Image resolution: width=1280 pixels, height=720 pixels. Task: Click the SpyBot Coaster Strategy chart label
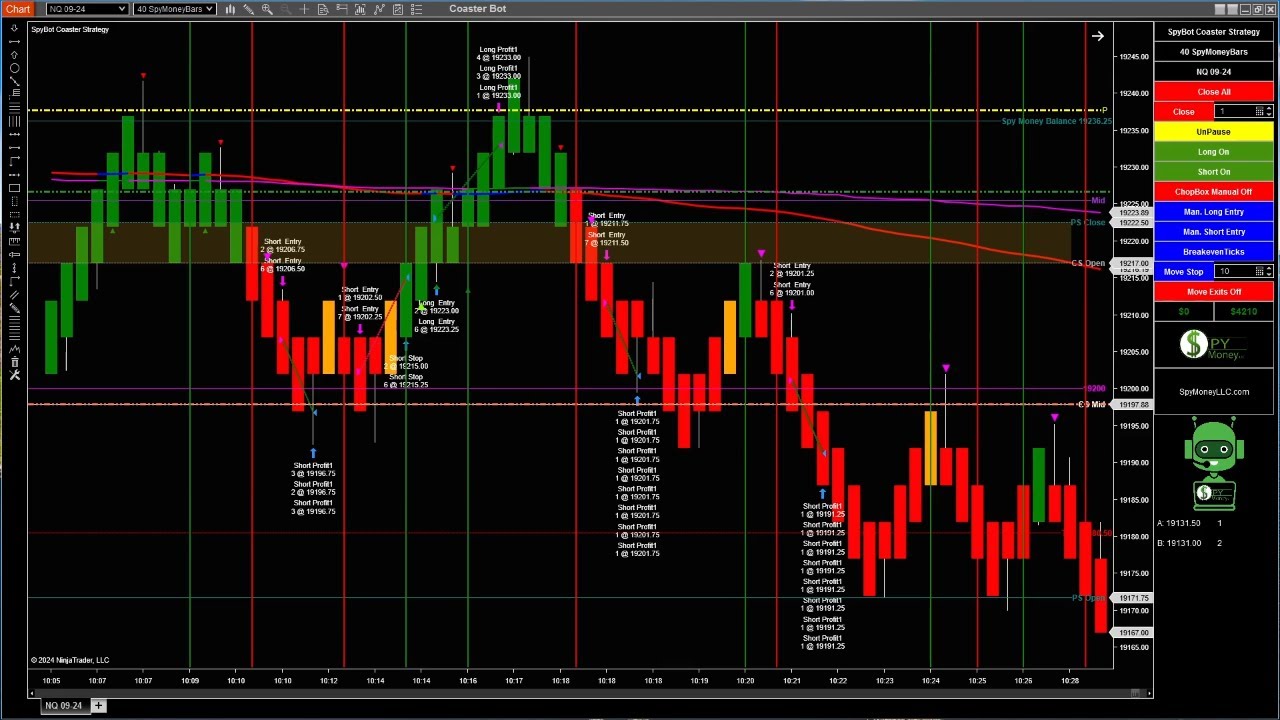pyautogui.click(x=70, y=29)
